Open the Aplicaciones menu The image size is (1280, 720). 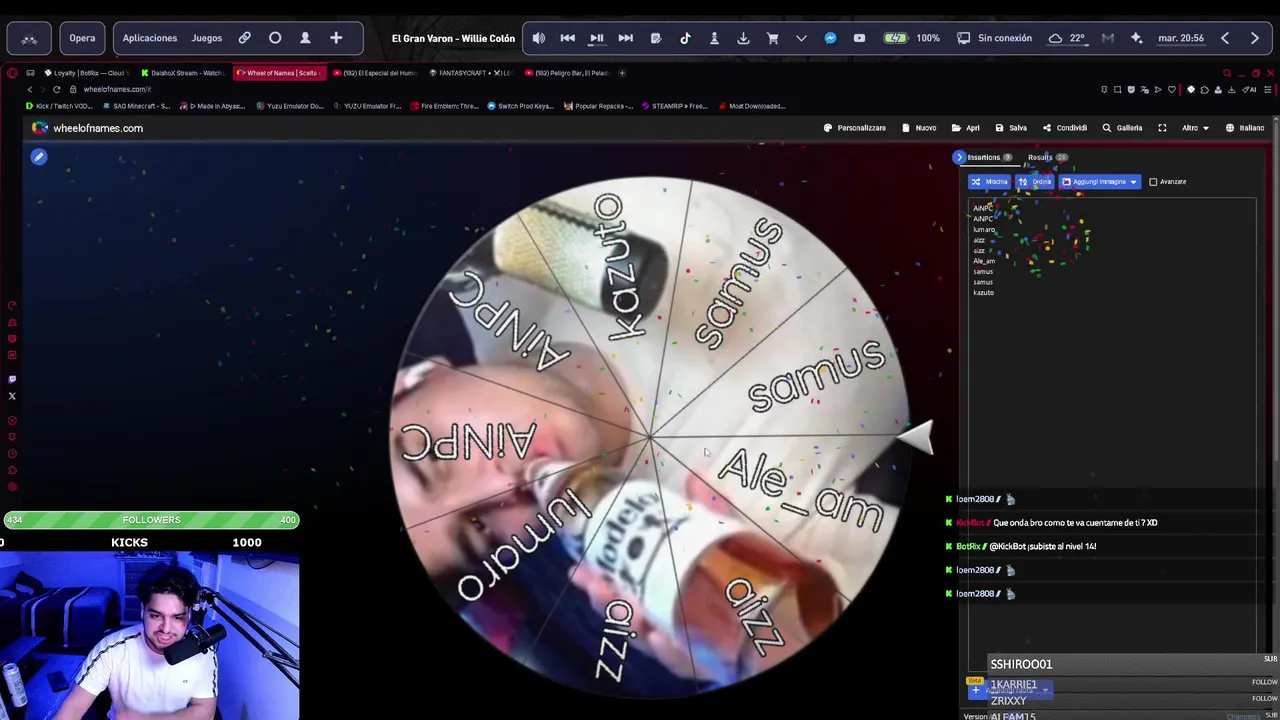150,38
